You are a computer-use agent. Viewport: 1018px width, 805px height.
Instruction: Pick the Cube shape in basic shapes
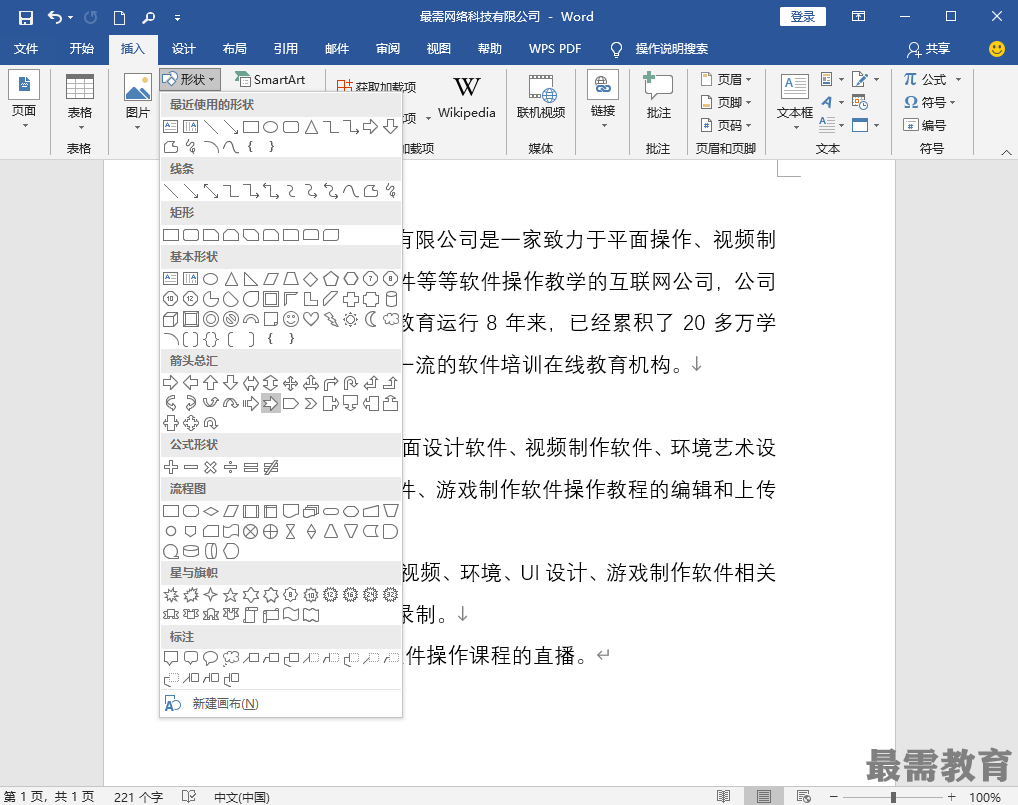coord(171,319)
